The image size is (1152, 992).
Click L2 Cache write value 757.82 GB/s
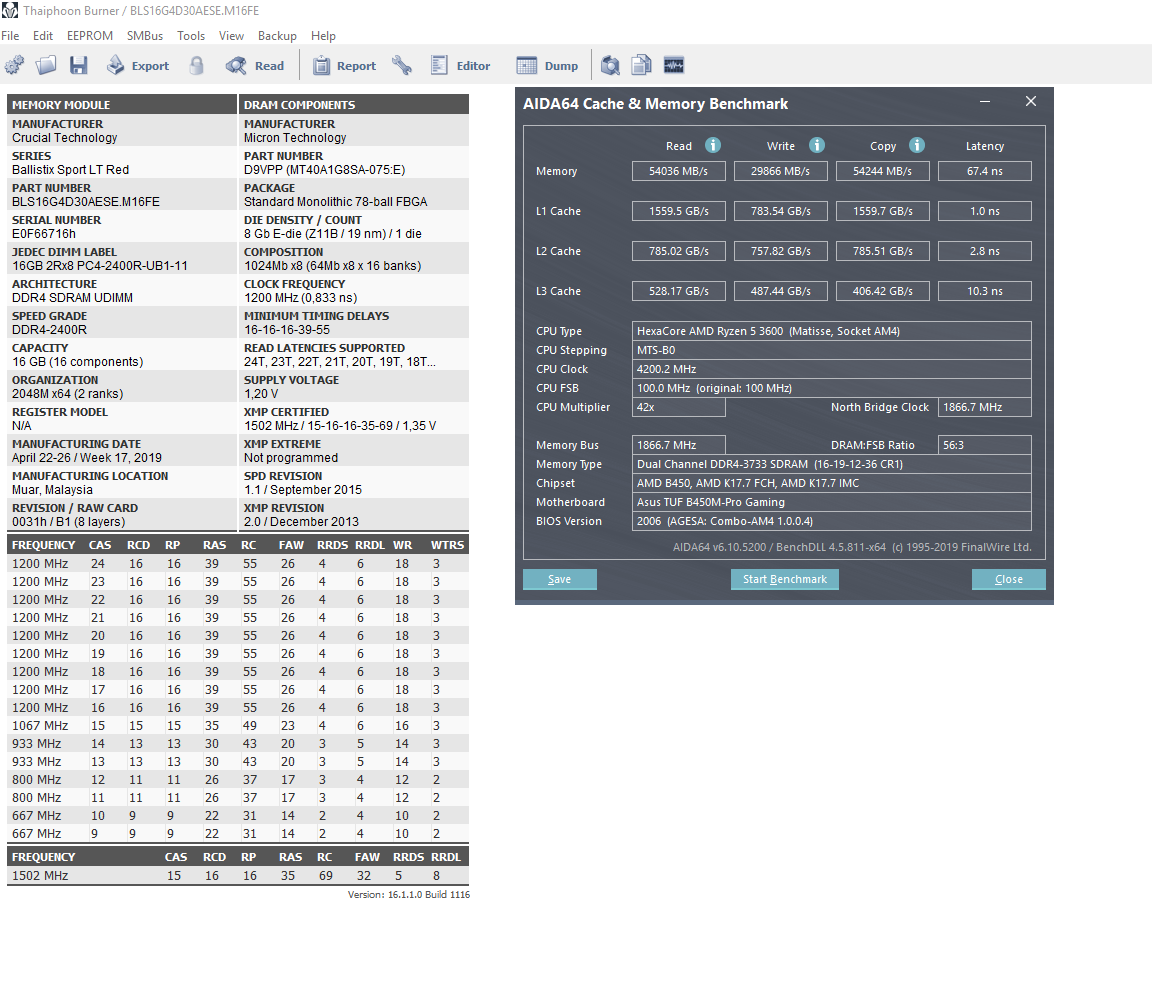coord(780,251)
